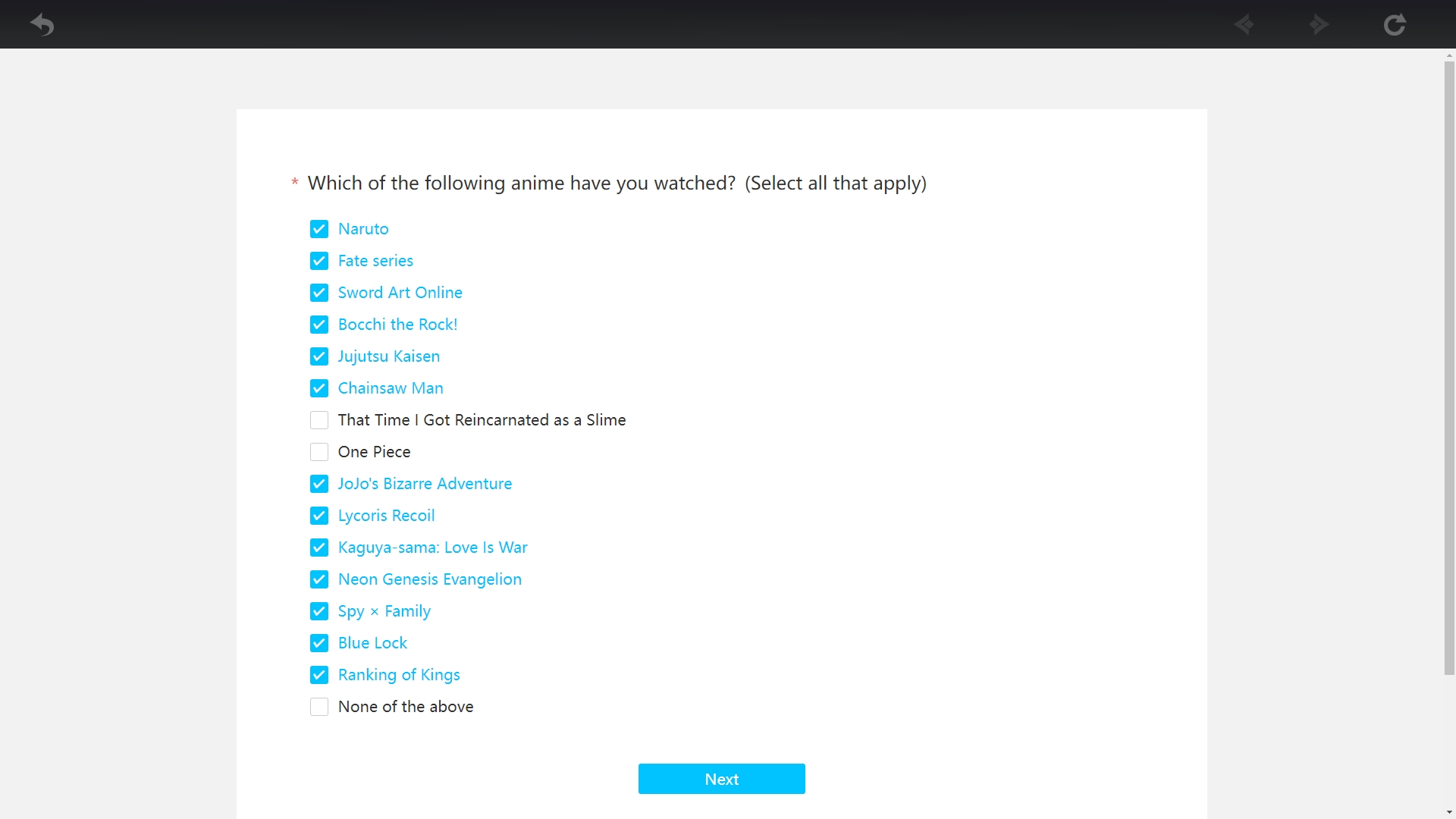This screenshot has height=819, width=1456.
Task: Check the One Piece option
Action: coord(319,452)
